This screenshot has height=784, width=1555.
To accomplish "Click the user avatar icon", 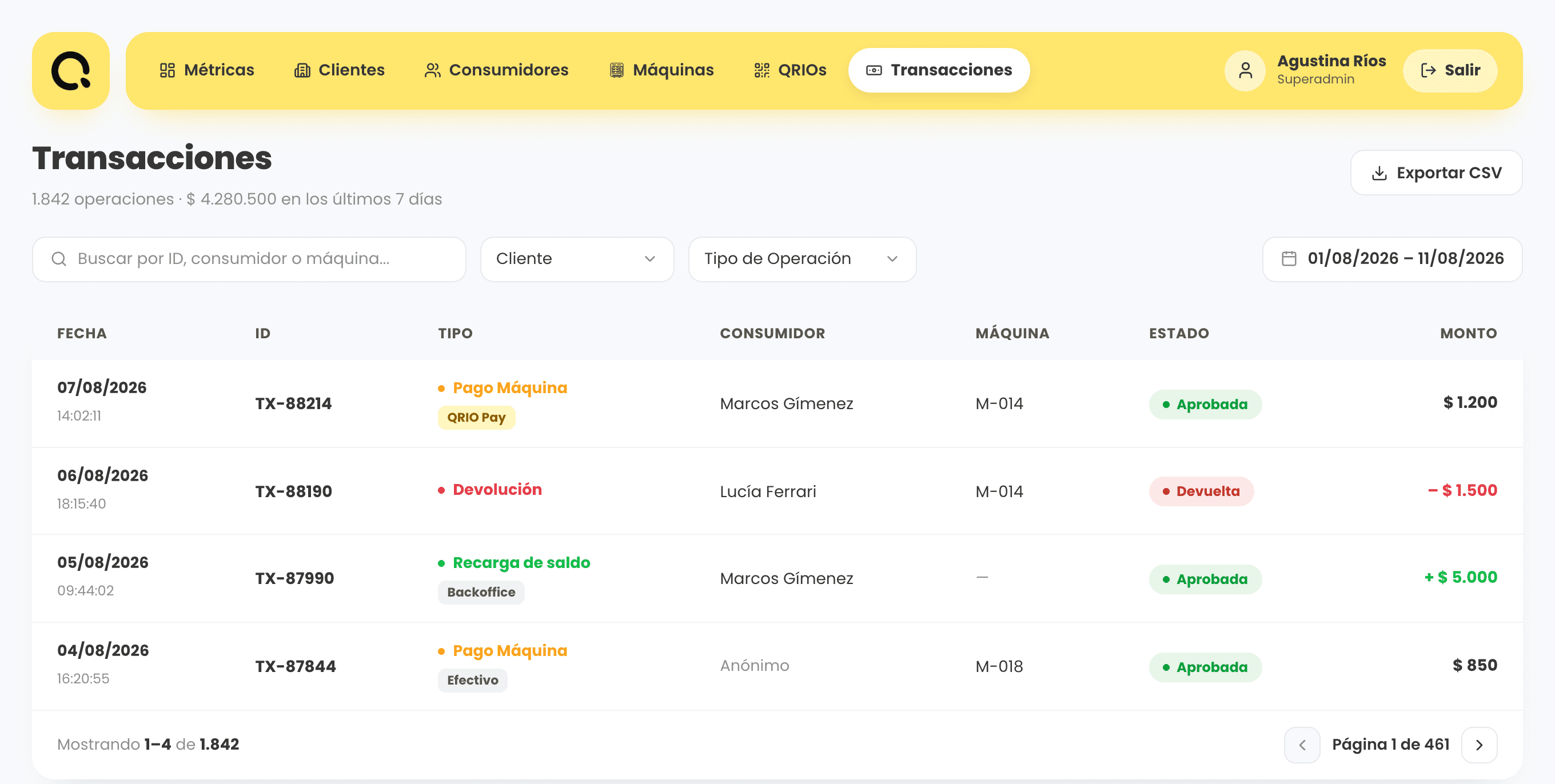I will (1245, 71).
